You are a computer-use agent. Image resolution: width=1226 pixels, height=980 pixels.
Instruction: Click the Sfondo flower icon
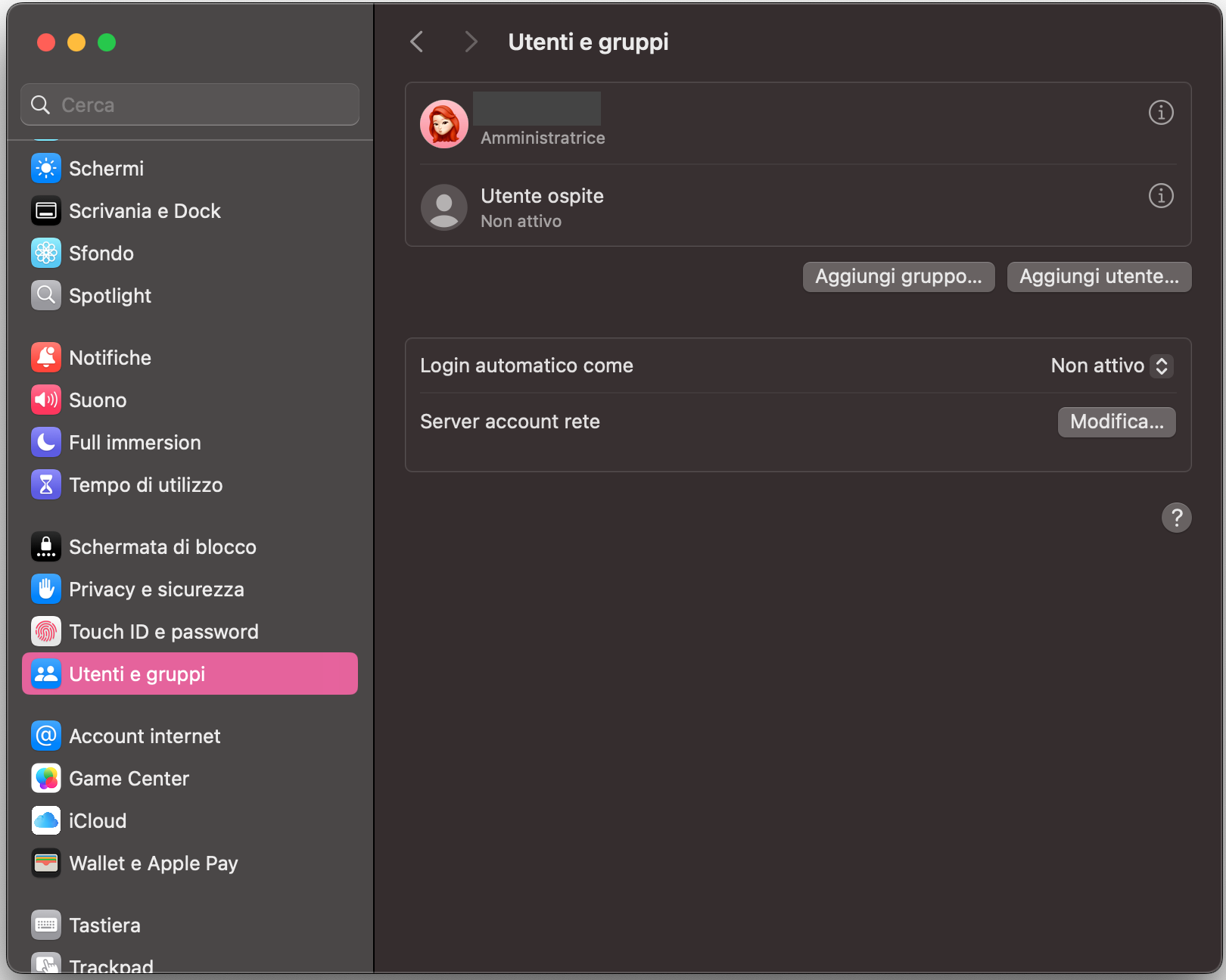pyautogui.click(x=46, y=253)
